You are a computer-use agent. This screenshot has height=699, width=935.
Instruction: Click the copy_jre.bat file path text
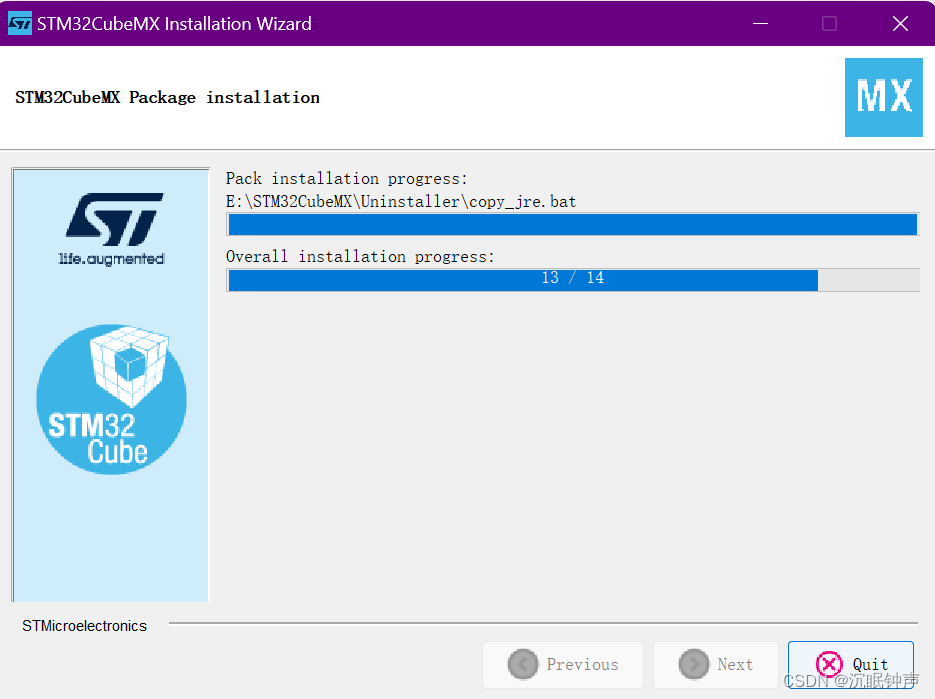pos(401,202)
